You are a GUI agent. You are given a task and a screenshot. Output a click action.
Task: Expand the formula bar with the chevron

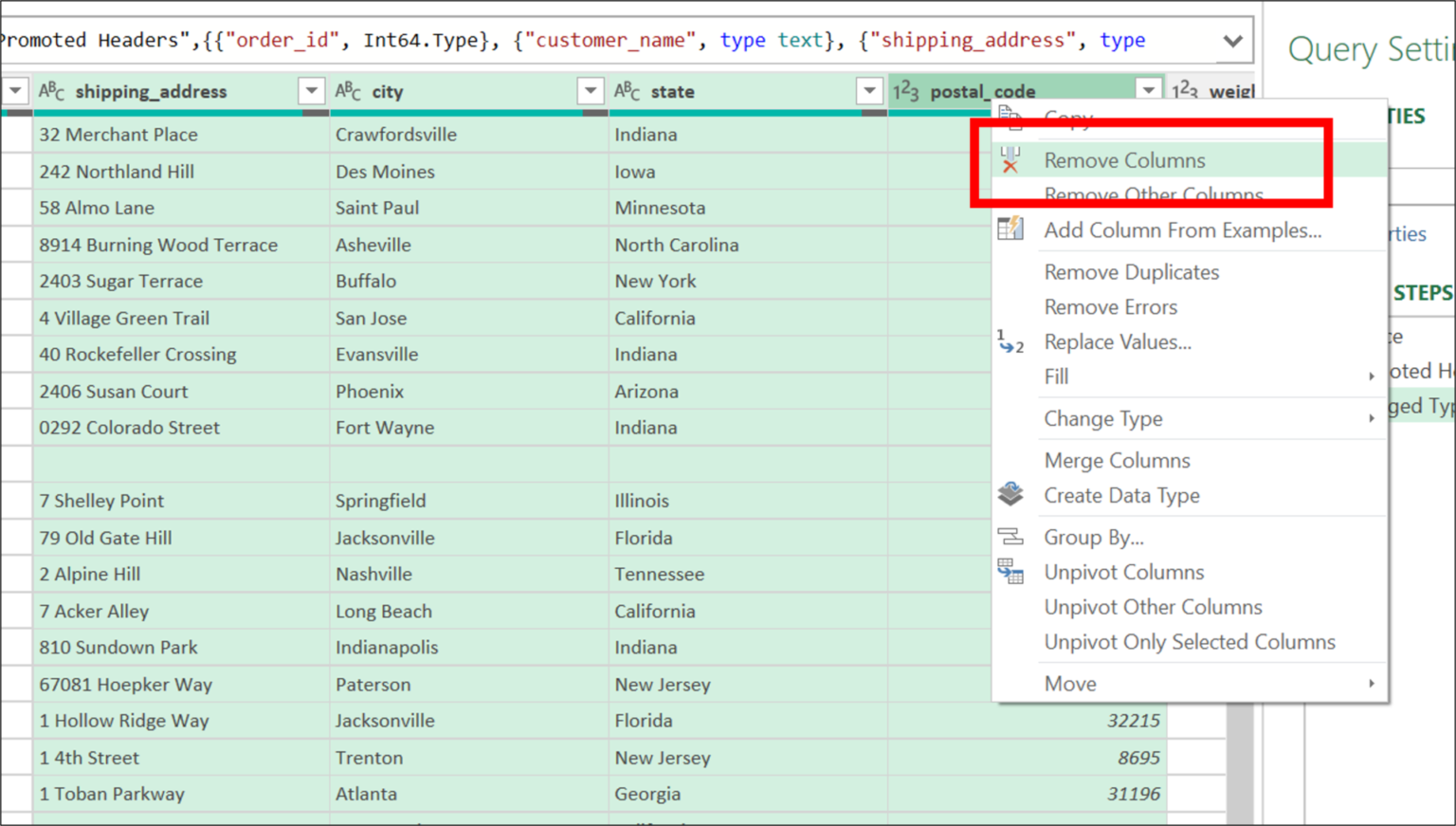click(x=1232, y=41)
